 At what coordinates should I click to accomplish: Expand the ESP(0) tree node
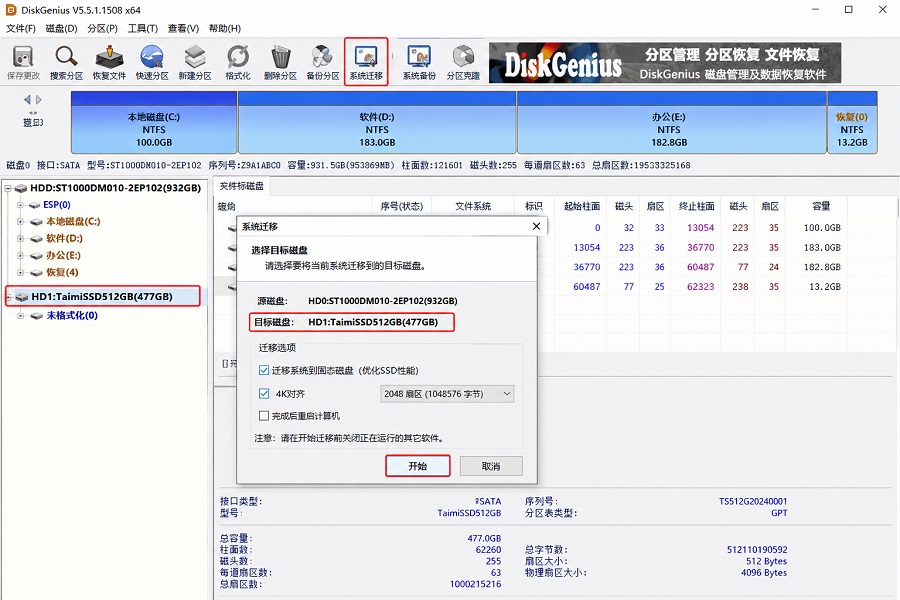(x=21, y=205)
